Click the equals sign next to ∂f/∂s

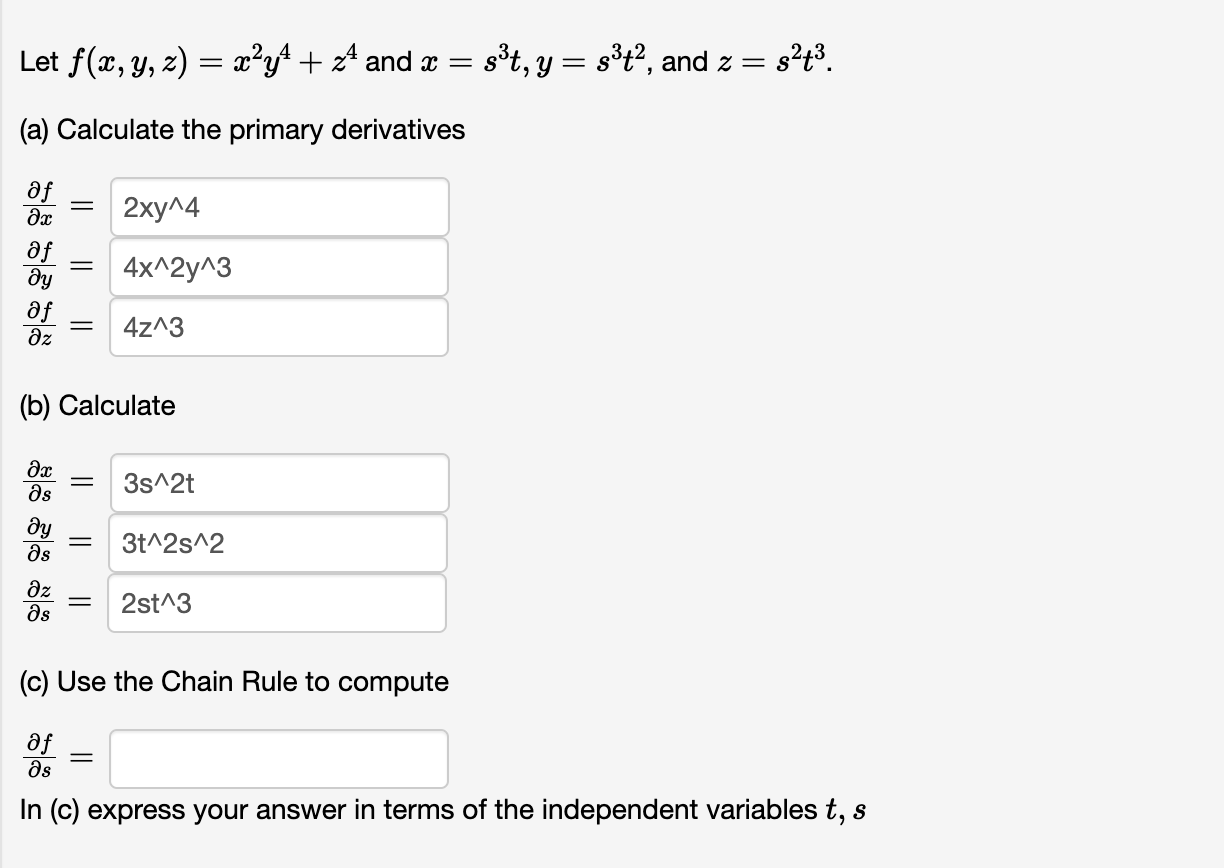click(x=81, y=758)
